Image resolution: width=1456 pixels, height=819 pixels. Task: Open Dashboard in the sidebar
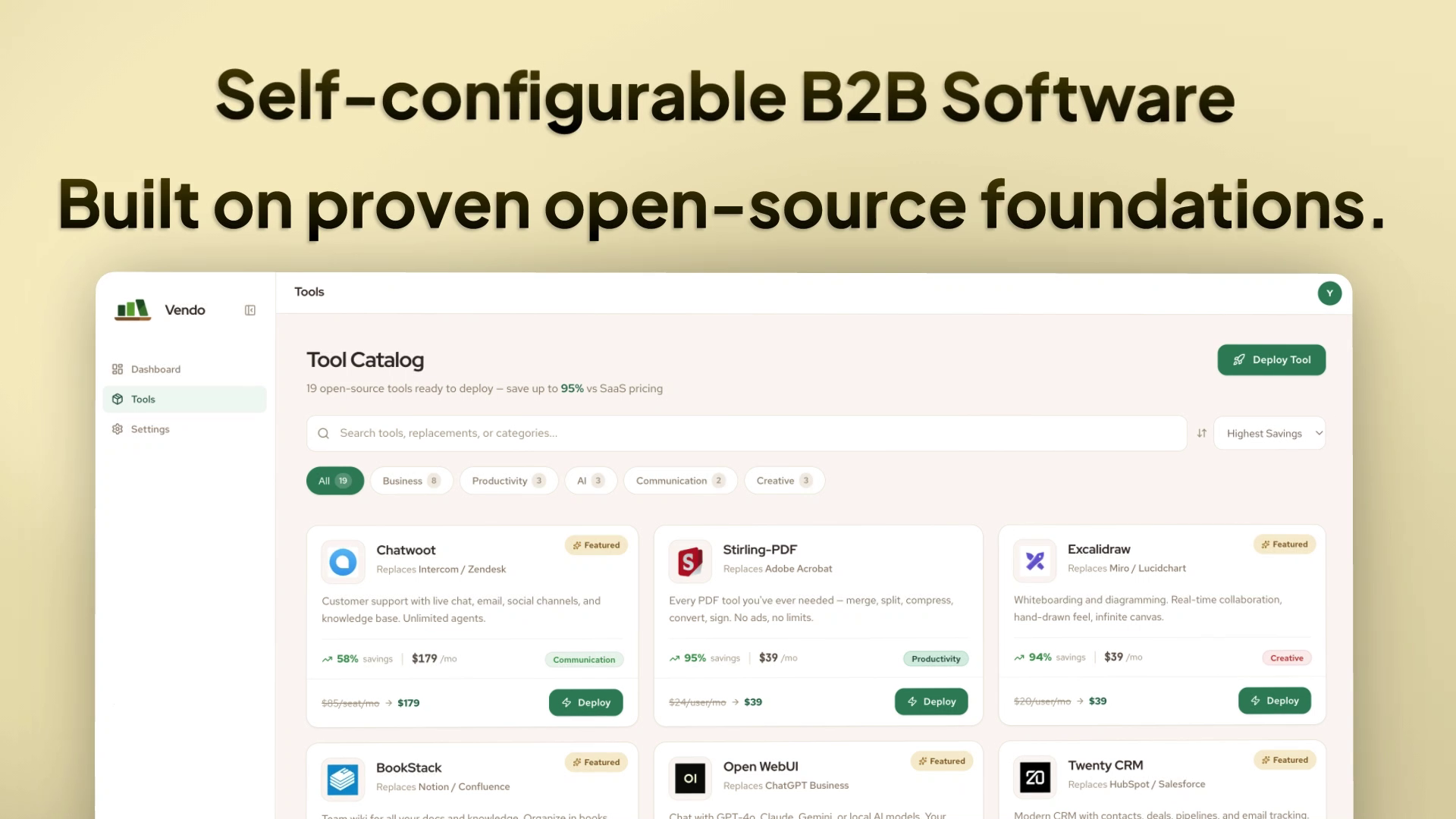click(155, 369)
